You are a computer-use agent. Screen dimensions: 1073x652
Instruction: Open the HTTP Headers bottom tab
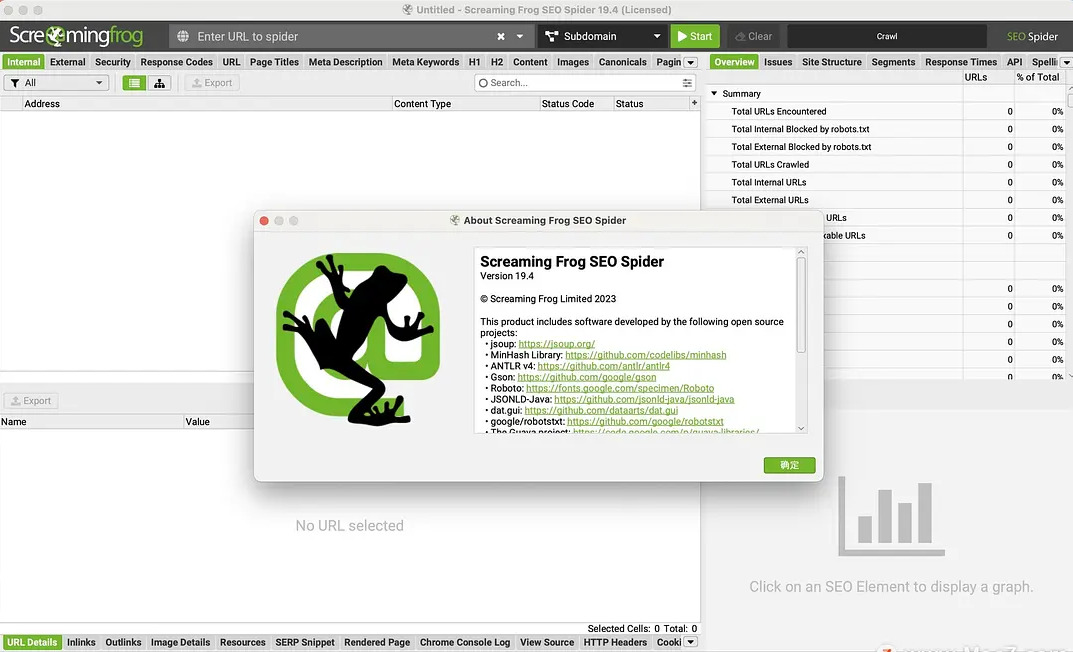(615, 642)
